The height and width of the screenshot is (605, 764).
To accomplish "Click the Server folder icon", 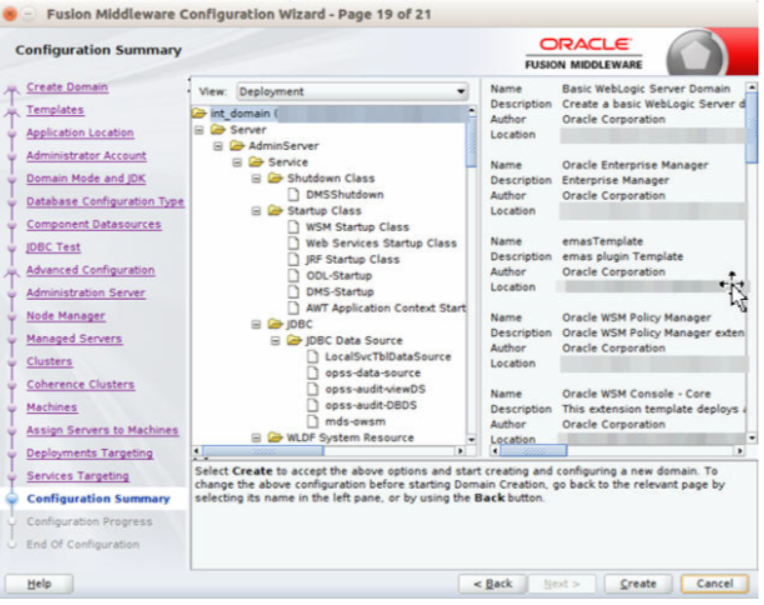I will [218, 130].
